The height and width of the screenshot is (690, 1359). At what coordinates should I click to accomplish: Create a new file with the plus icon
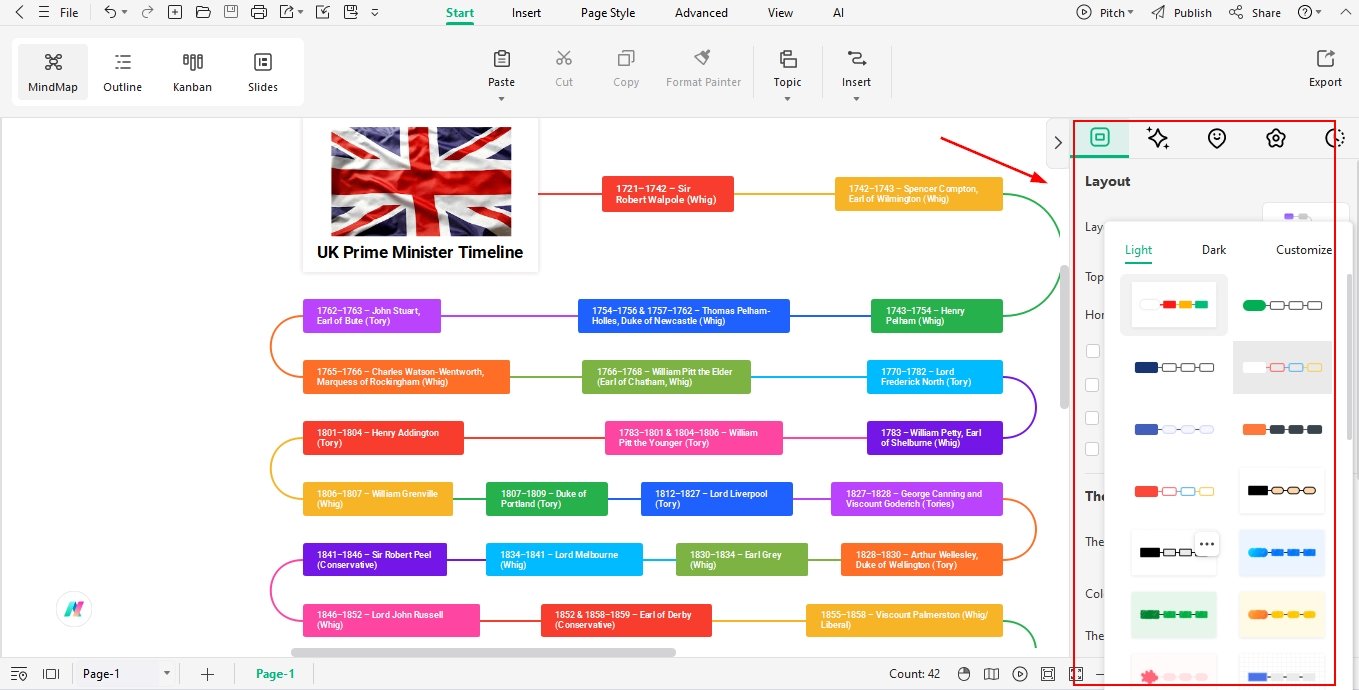175,13
